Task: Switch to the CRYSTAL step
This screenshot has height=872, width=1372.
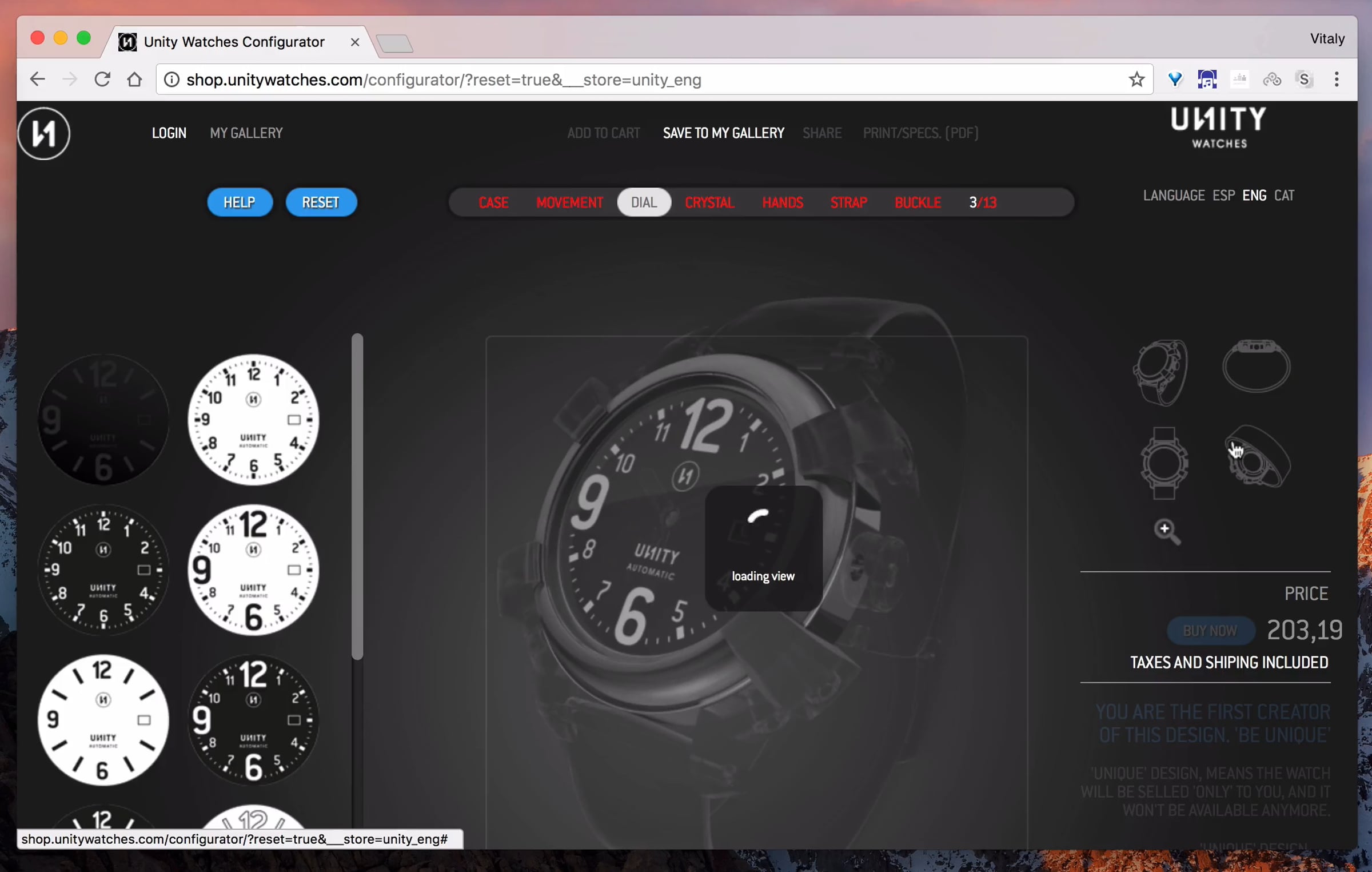Action: 710,202
